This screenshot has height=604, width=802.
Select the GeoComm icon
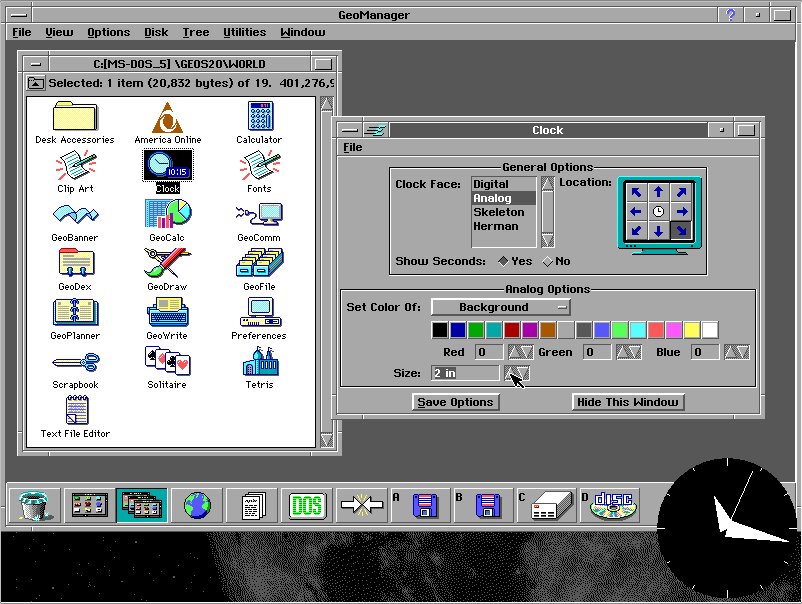[x=259, y=221]
